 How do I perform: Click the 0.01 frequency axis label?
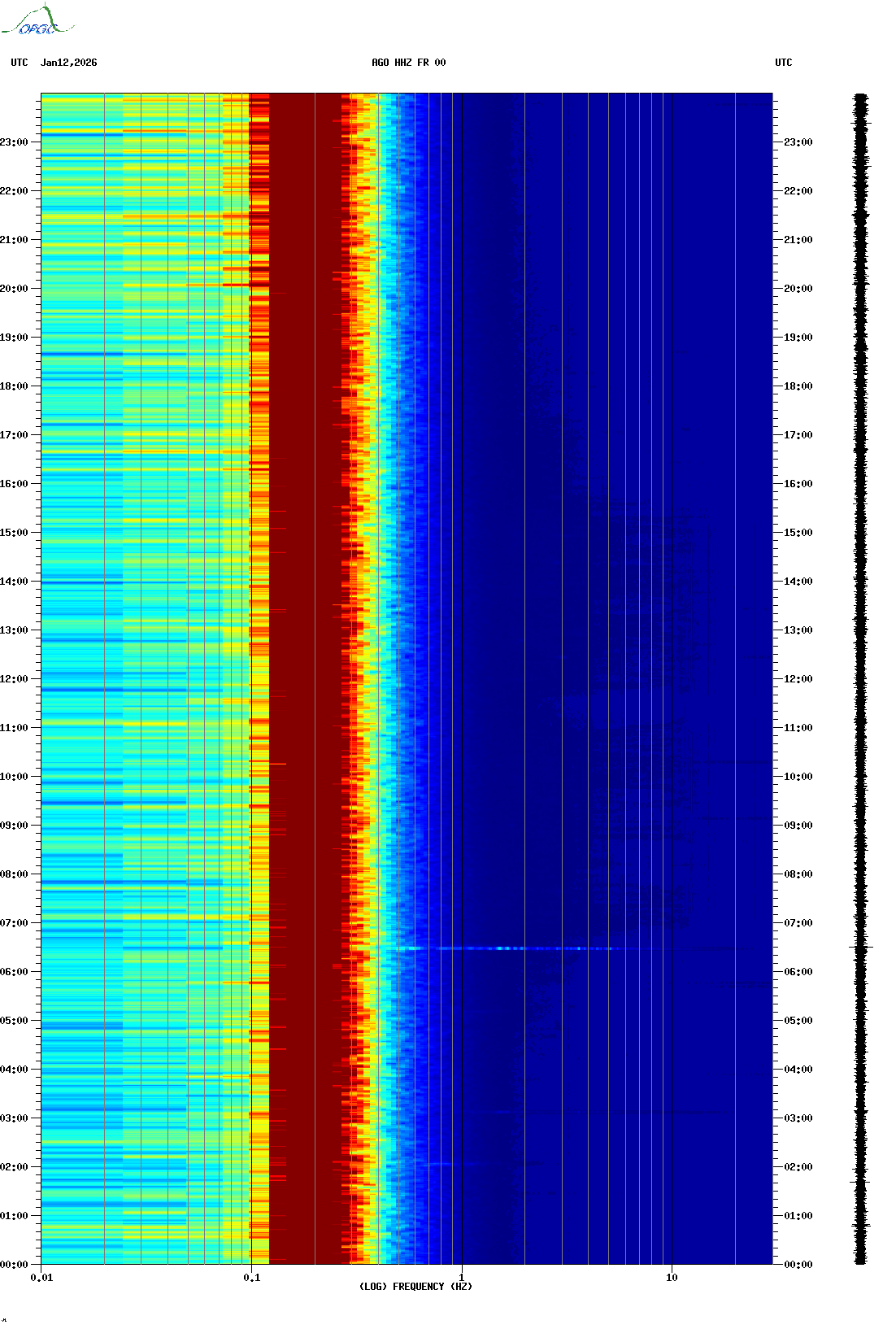[41, 1278]
